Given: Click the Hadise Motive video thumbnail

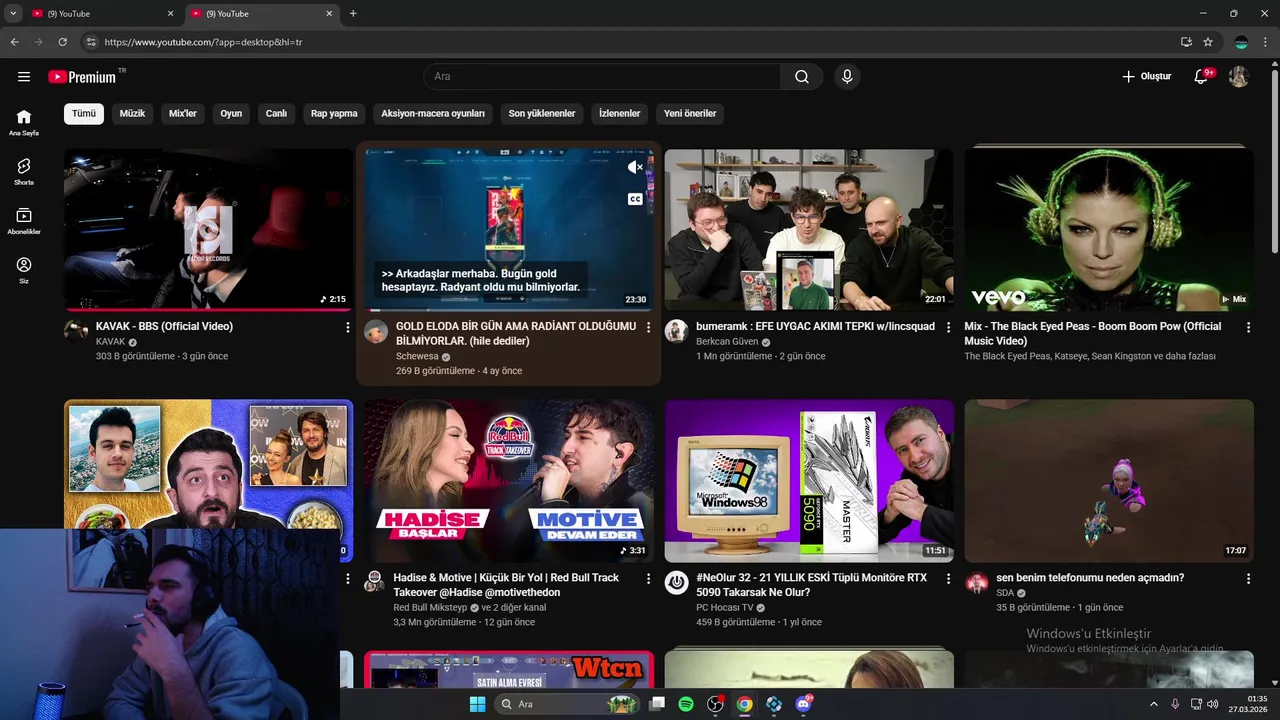Looking at the screenshot, I should [x=509, y=481].
